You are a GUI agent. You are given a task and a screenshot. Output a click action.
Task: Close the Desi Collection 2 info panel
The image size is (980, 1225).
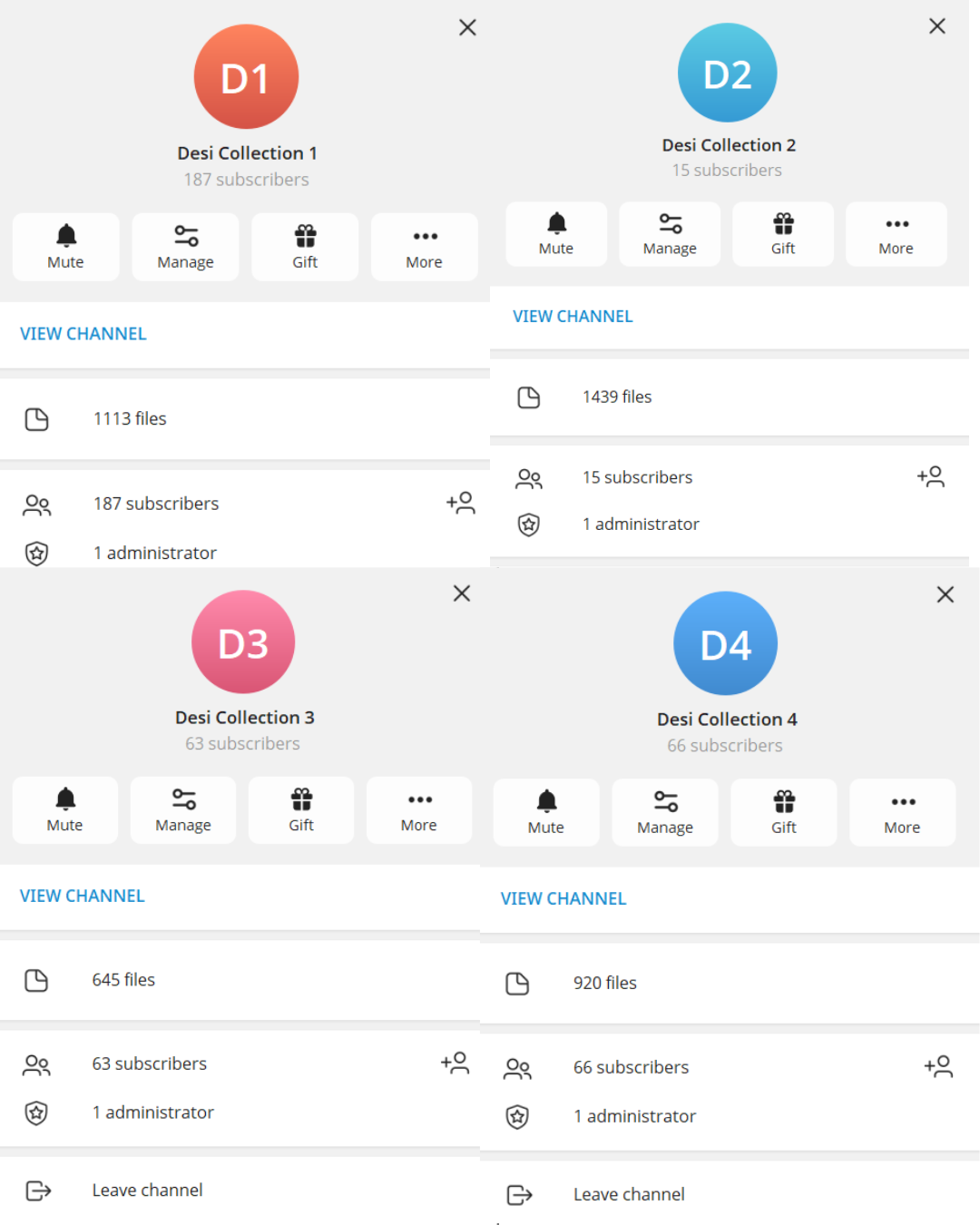tap(937, 25)
